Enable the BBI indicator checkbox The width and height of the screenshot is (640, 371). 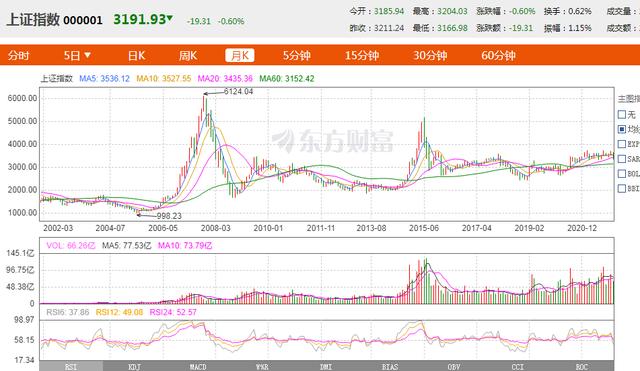tap(622, 188)
